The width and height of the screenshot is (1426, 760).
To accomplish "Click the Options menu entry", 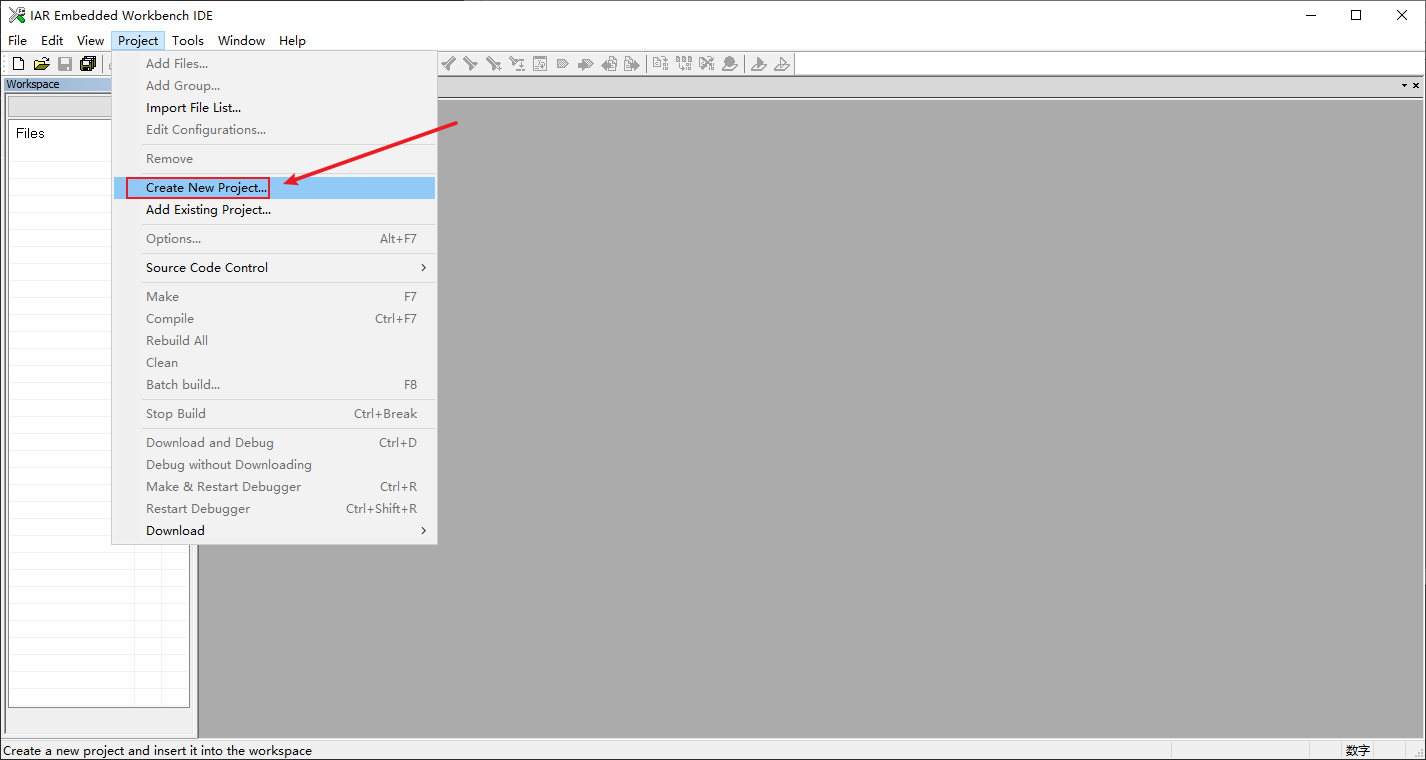I will [x=274, y=239].
